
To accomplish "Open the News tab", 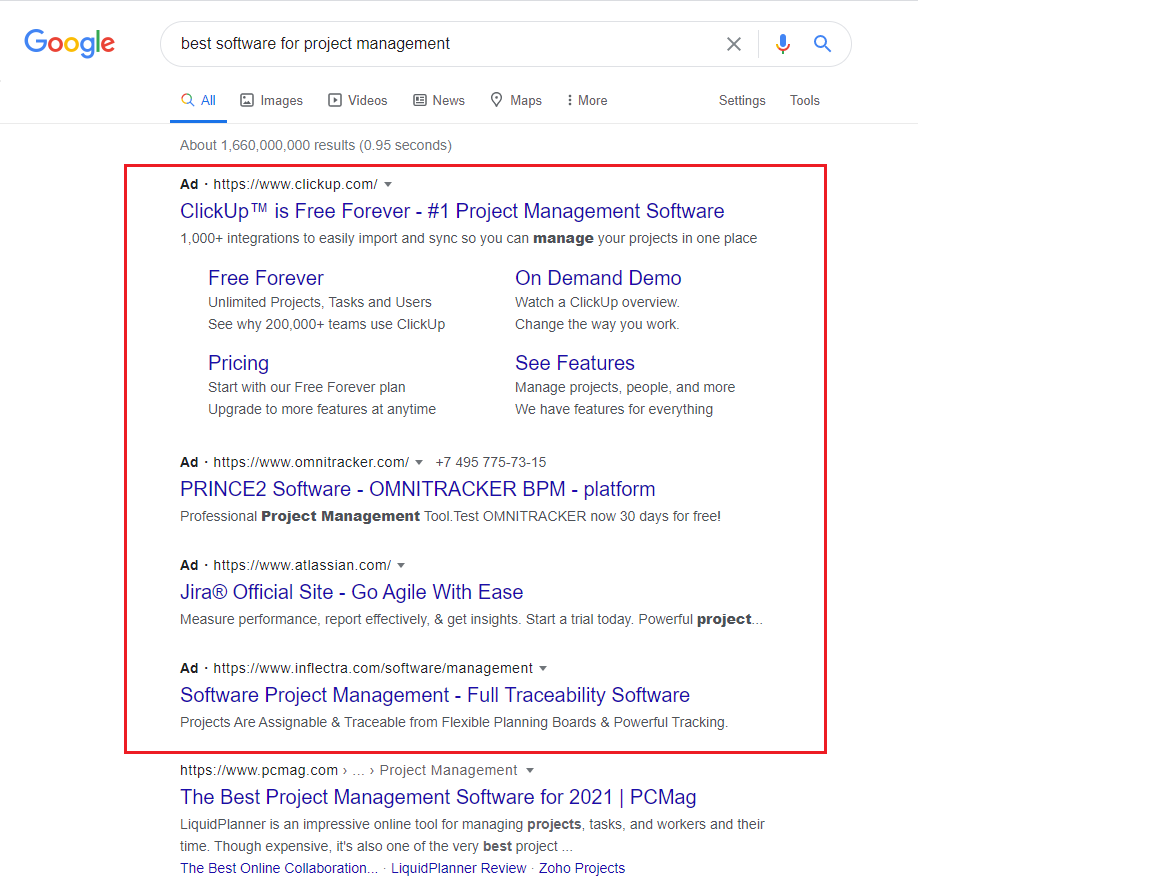I will pos(439,101).
